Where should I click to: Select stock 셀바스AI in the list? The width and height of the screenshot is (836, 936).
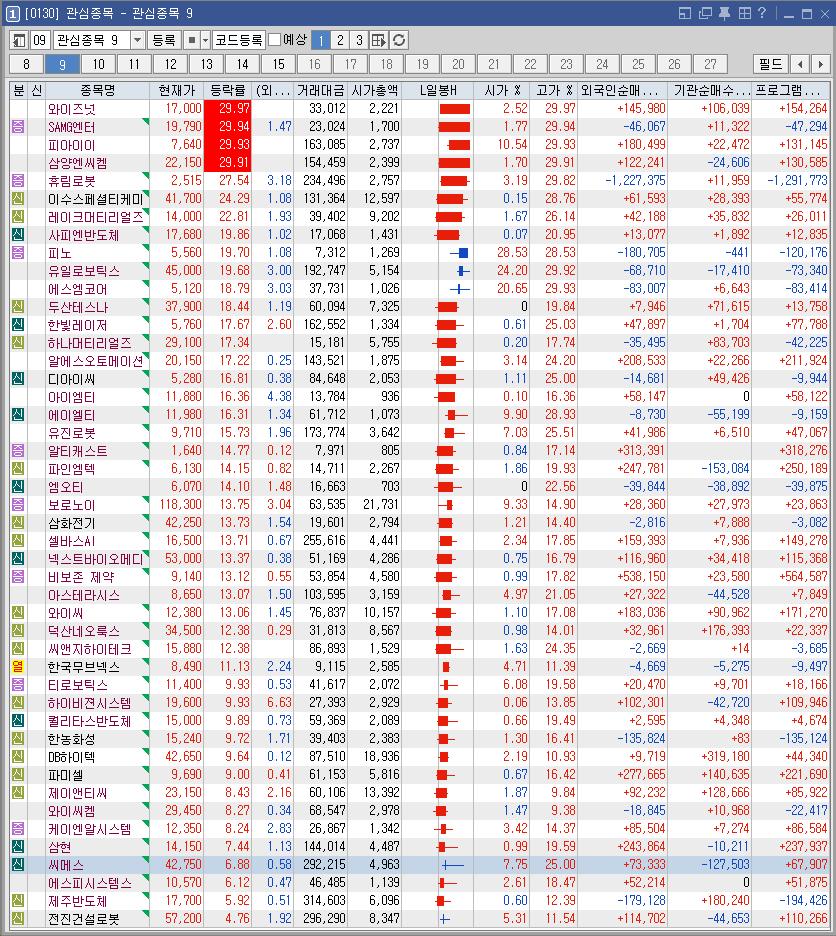pos(72,541)
